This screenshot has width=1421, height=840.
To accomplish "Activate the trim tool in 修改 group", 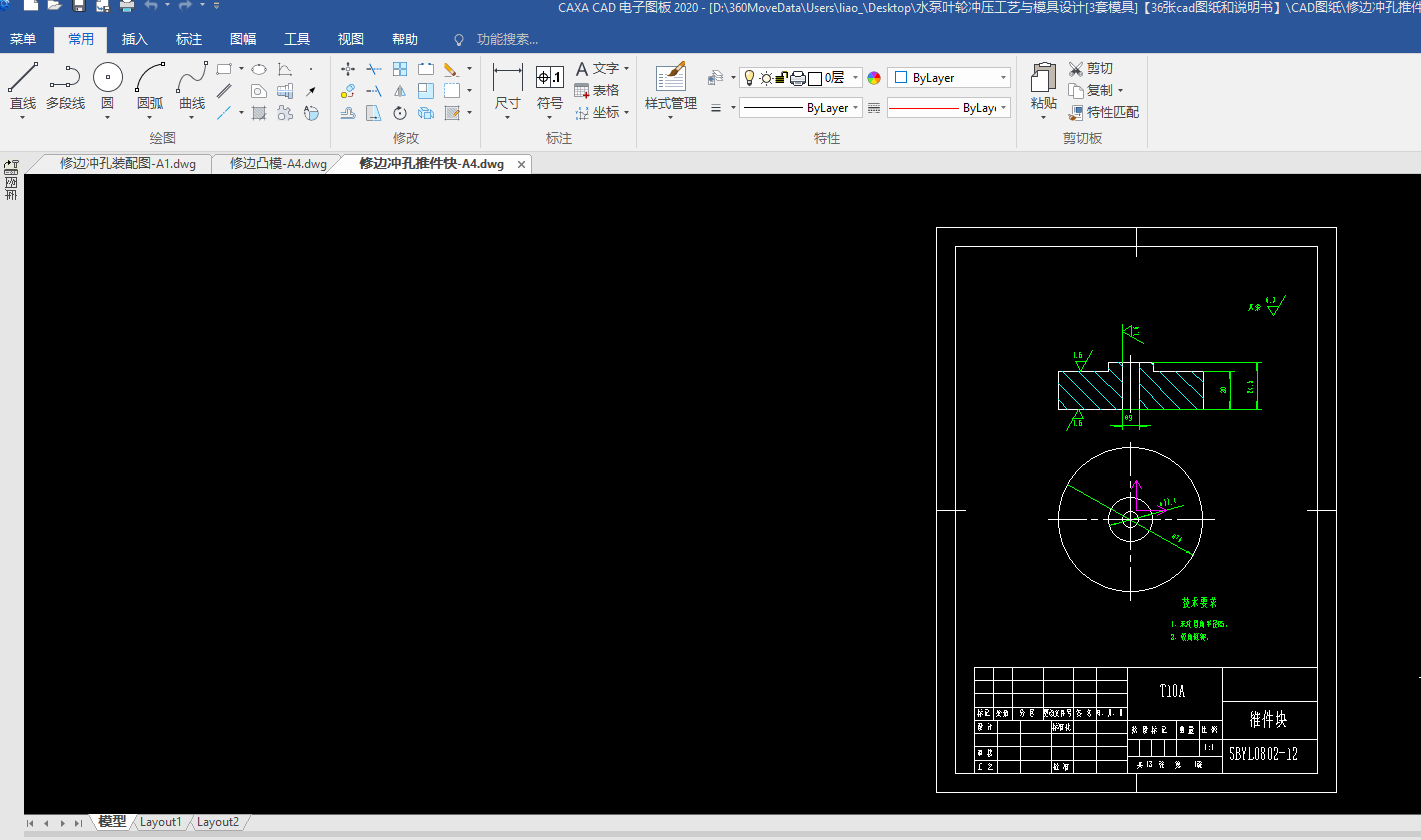I will tap(374, 69).
